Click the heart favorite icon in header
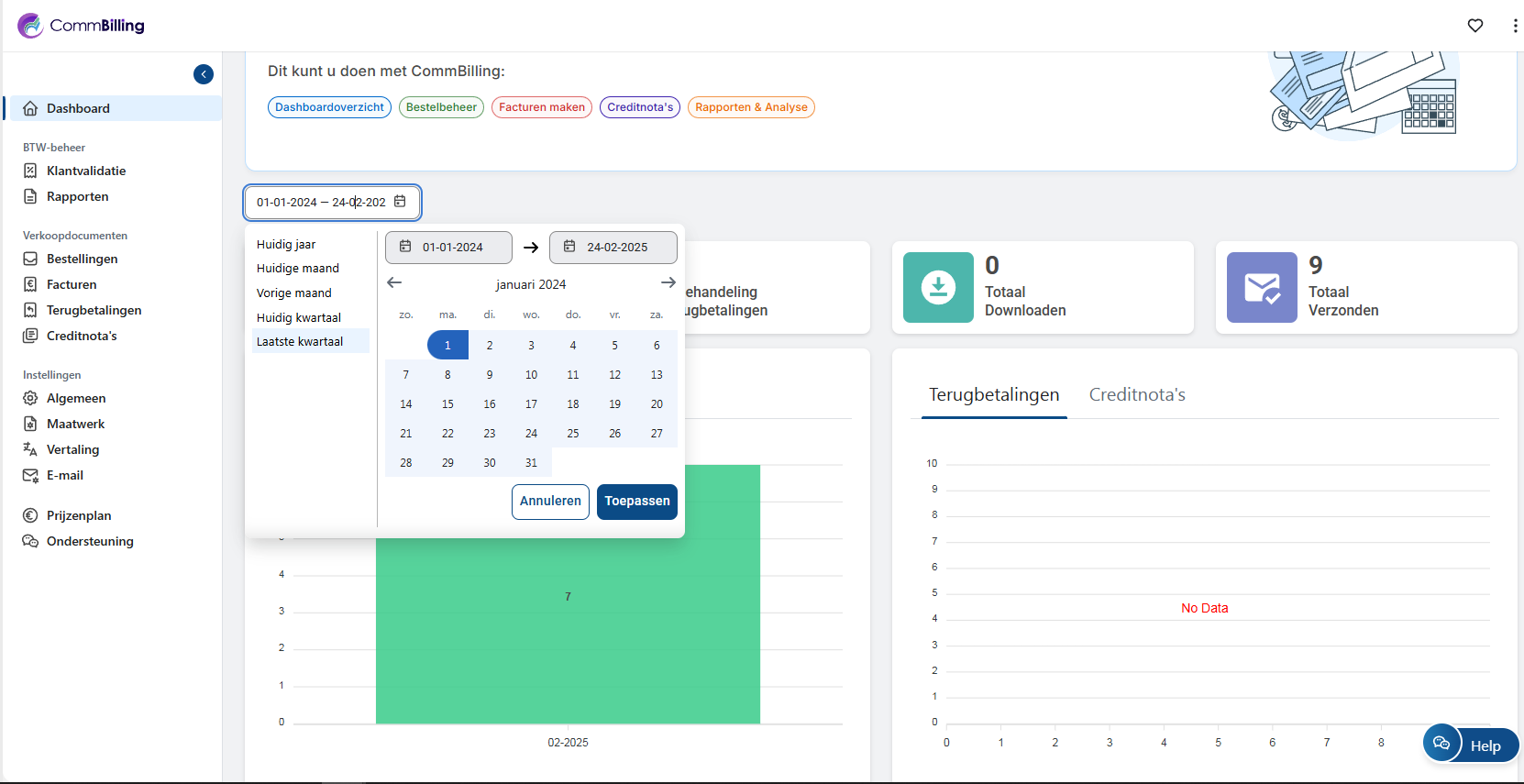Screen dimensions: 1524x784 pos(1474,26)
